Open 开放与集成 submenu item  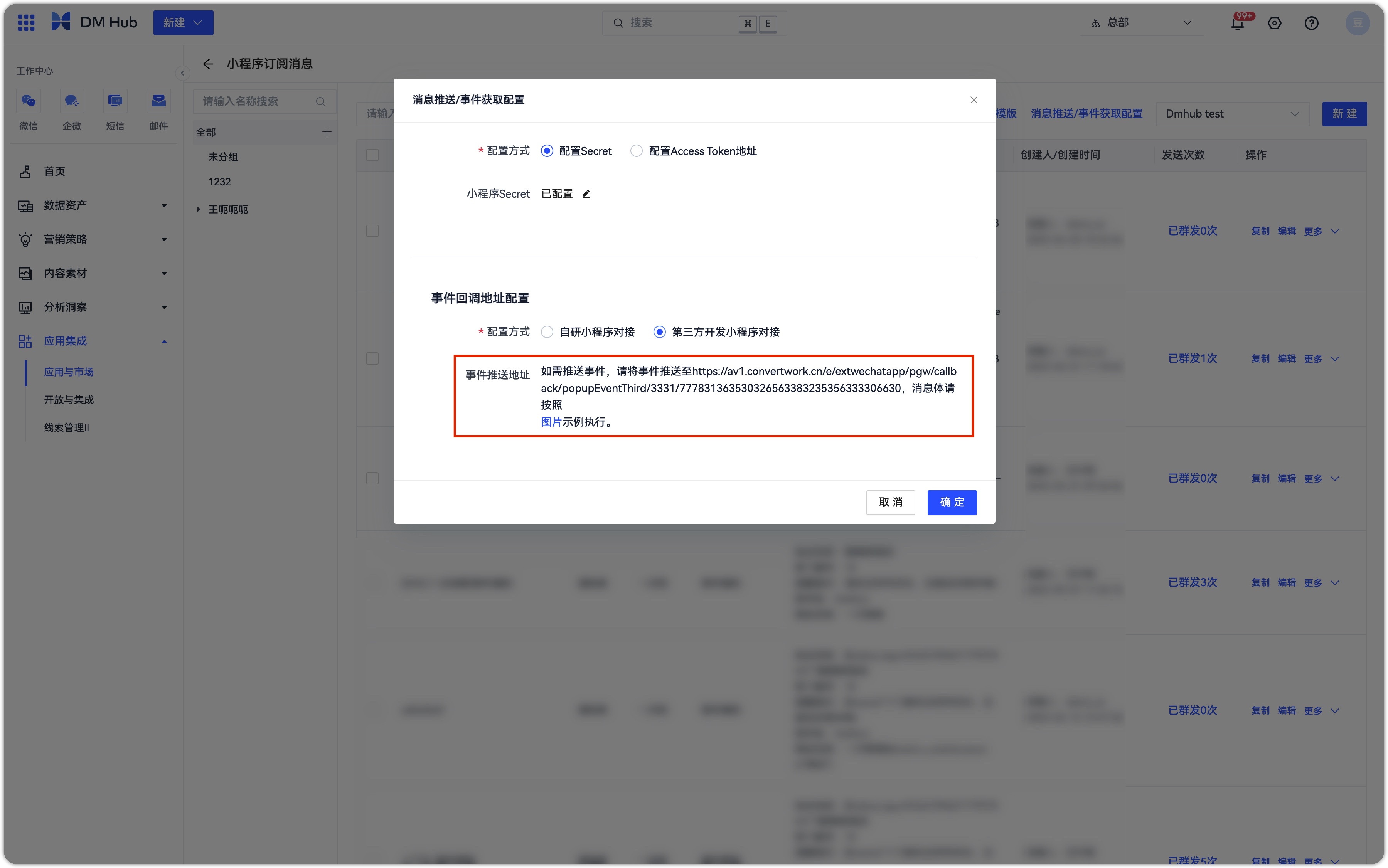tap(69, 400)
